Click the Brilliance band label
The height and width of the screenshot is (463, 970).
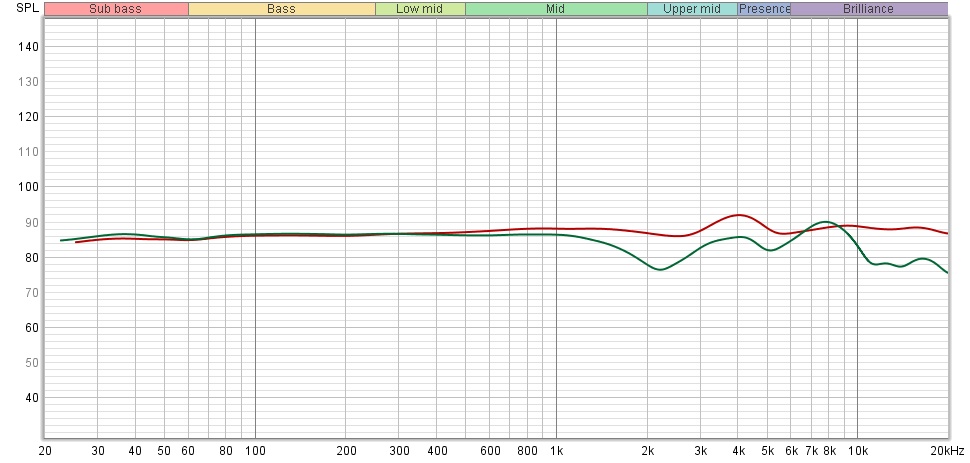[868, 9]
